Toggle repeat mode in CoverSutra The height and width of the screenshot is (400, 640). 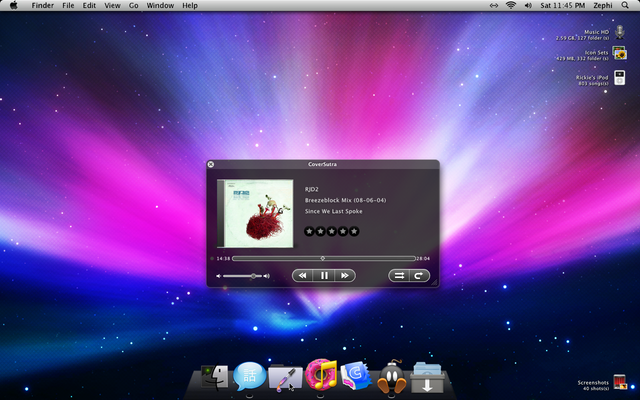click(x=419, y=276)
